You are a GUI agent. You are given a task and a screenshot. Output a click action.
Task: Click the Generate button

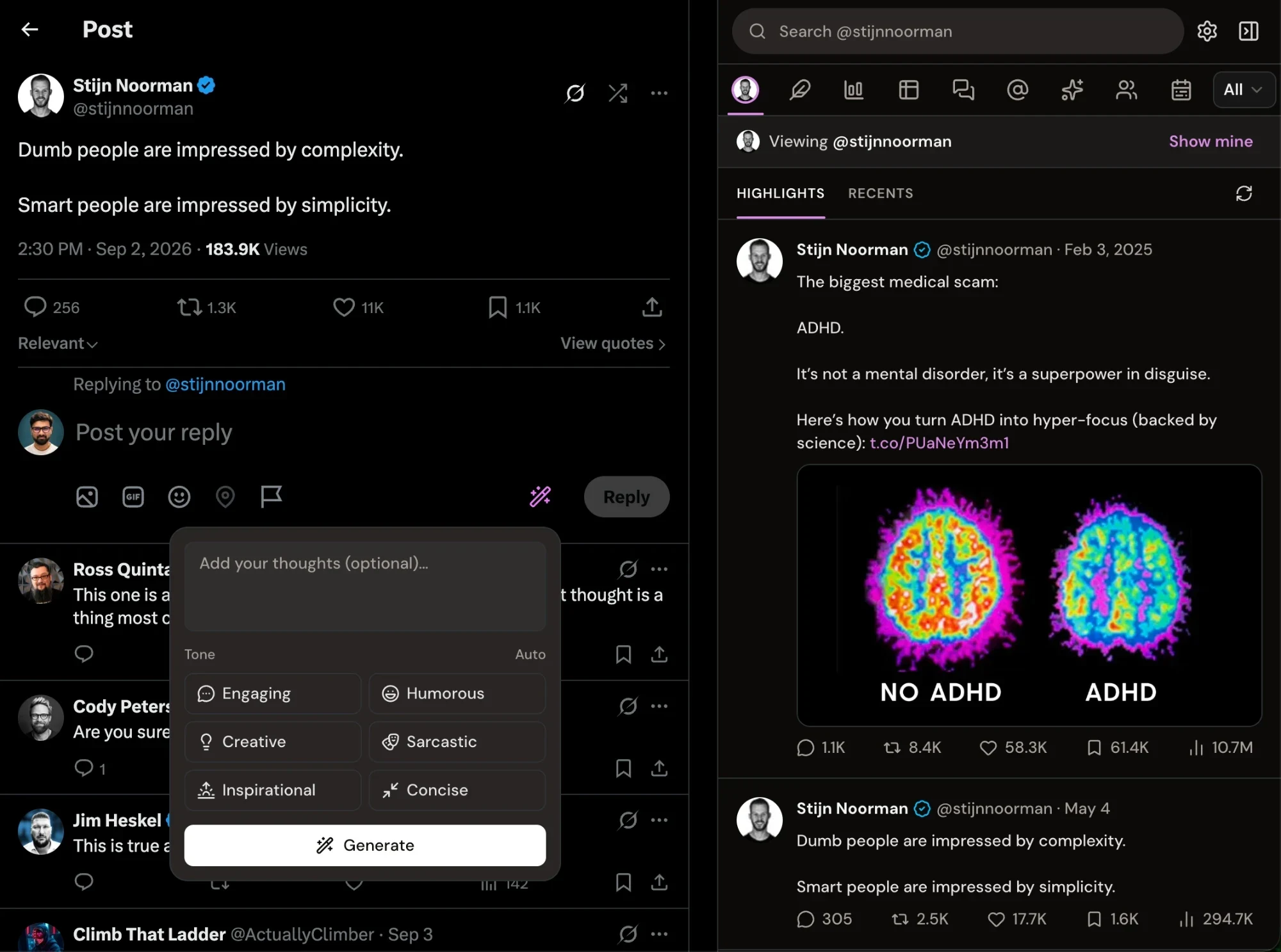(365, 845)
